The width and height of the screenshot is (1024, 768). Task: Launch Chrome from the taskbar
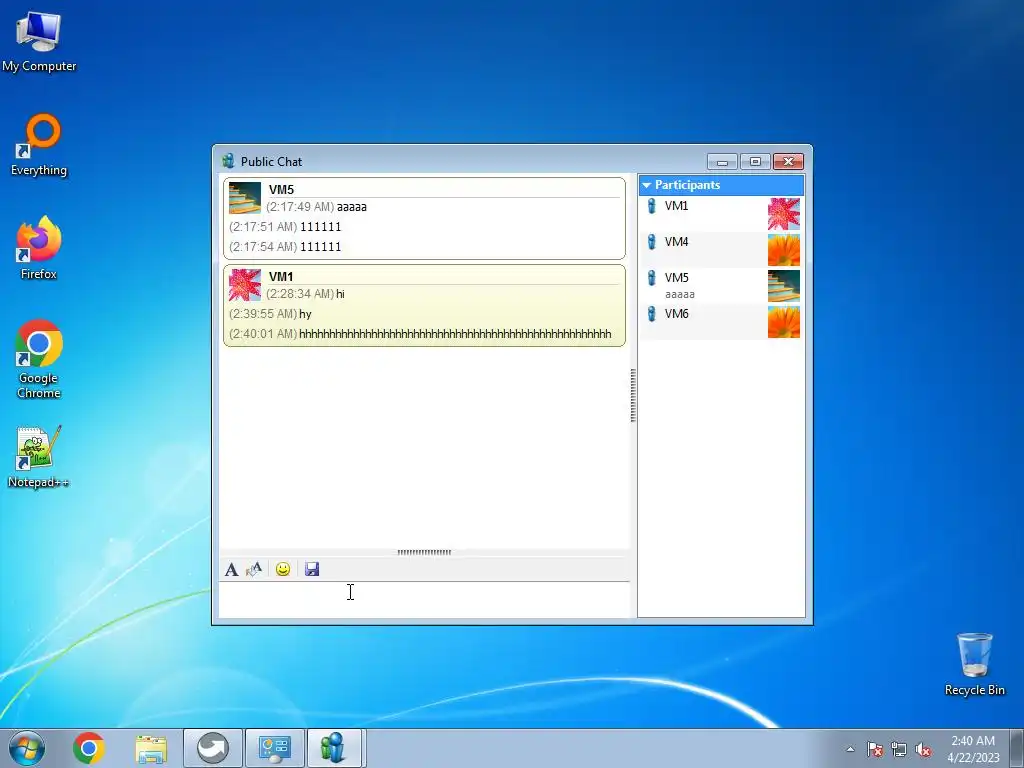[89, 748]
